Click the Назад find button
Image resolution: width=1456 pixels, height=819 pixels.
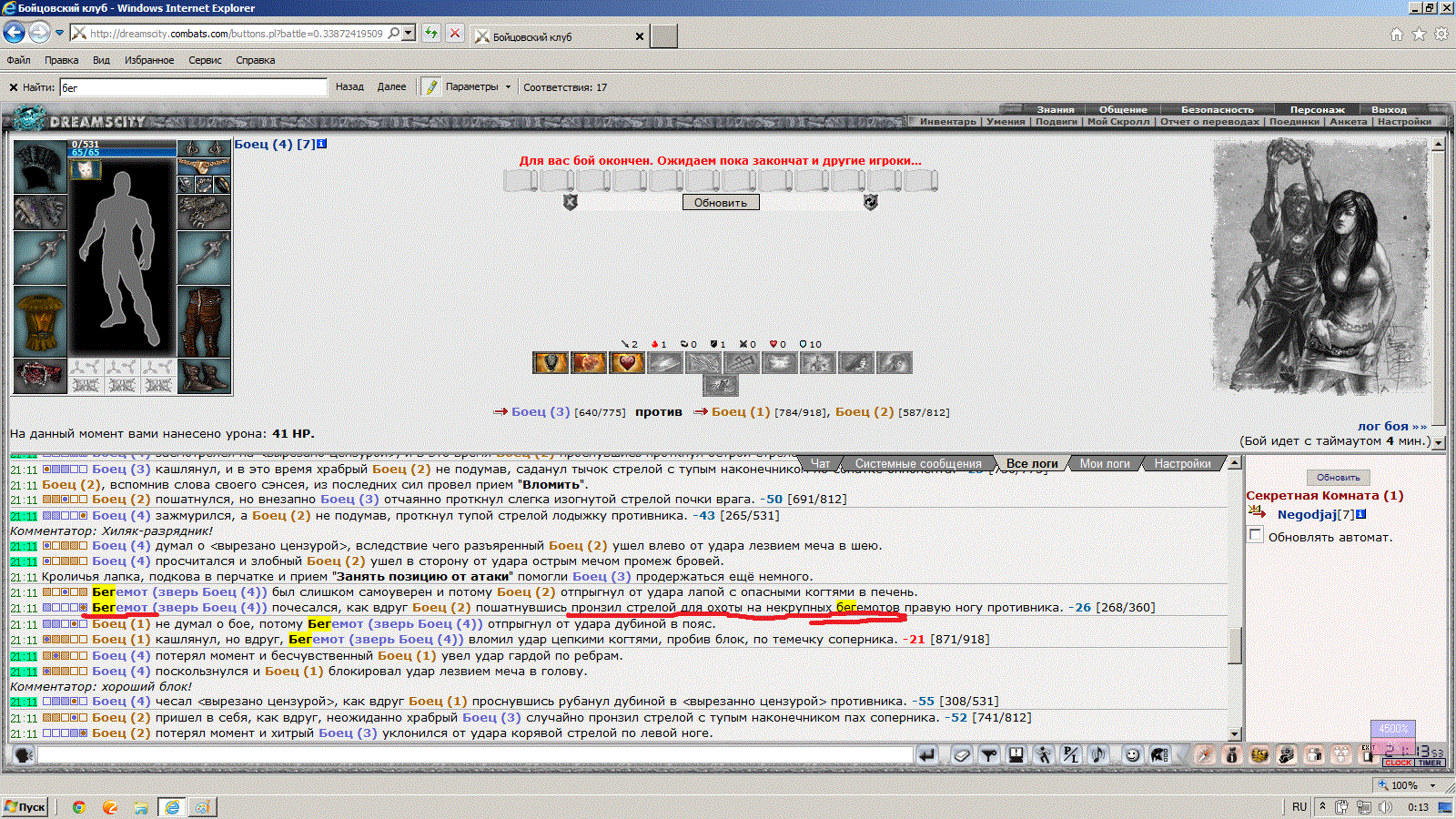(349, 86)
